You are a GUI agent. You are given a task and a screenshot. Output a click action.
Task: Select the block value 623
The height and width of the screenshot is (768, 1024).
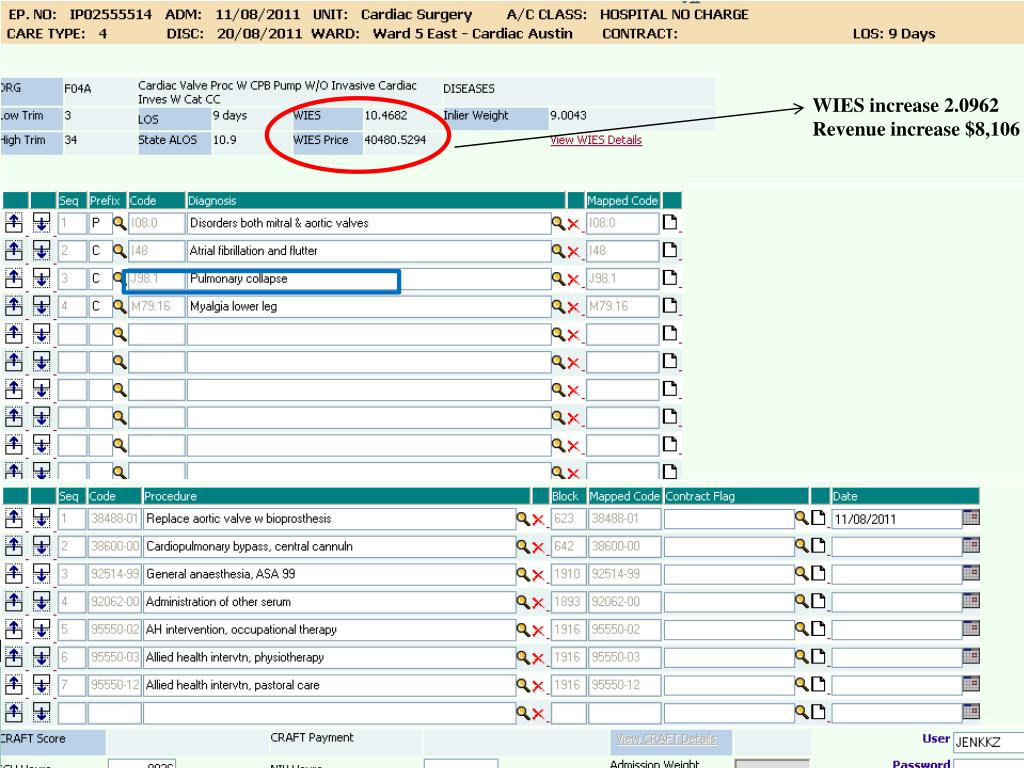[564, 519]
